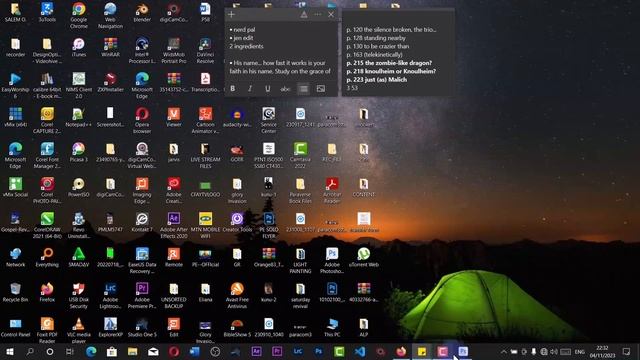Toggle bullet list in the sticky note

[303, 89]
